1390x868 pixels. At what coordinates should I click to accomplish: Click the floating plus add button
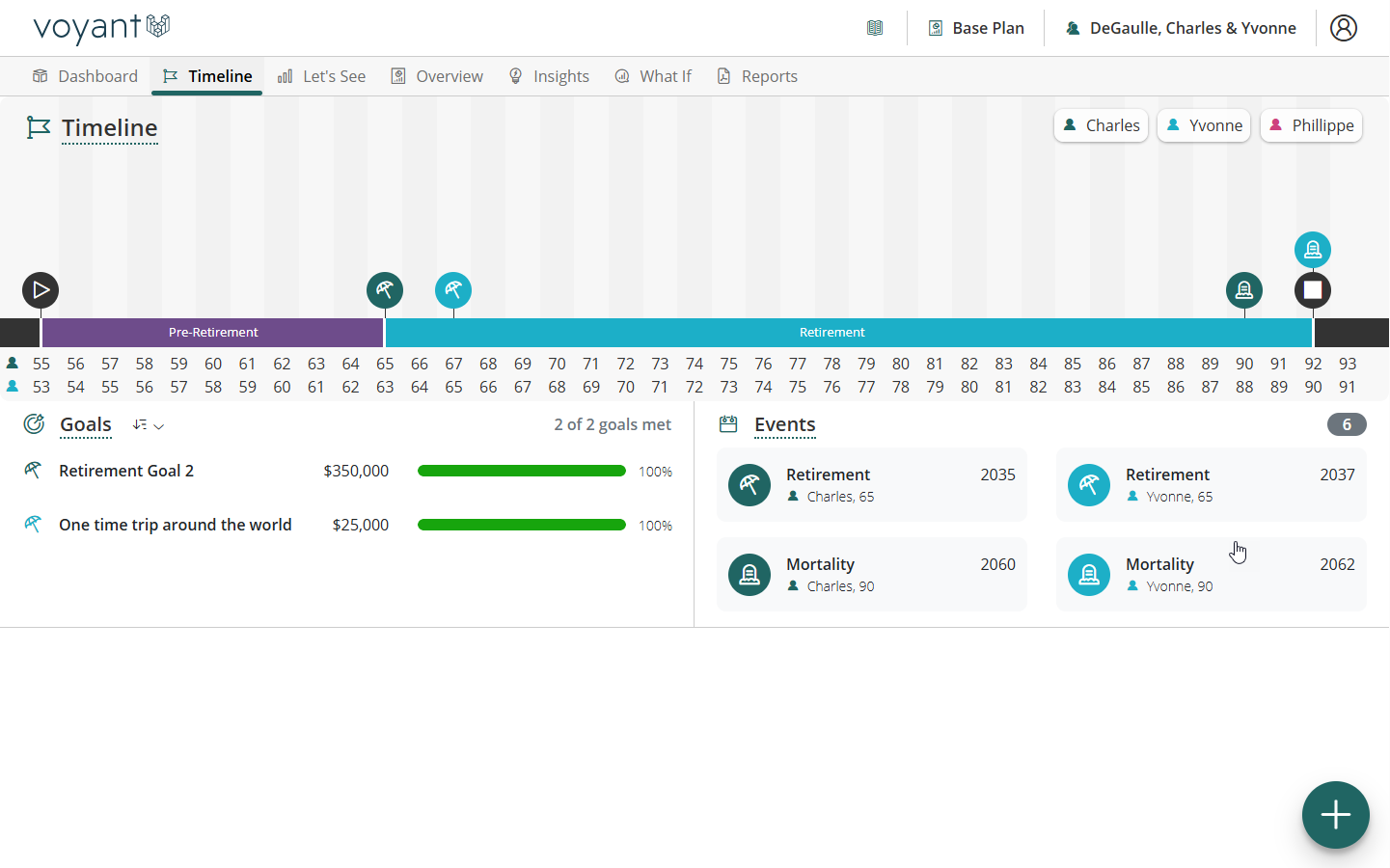click(x=1335, y=815)
